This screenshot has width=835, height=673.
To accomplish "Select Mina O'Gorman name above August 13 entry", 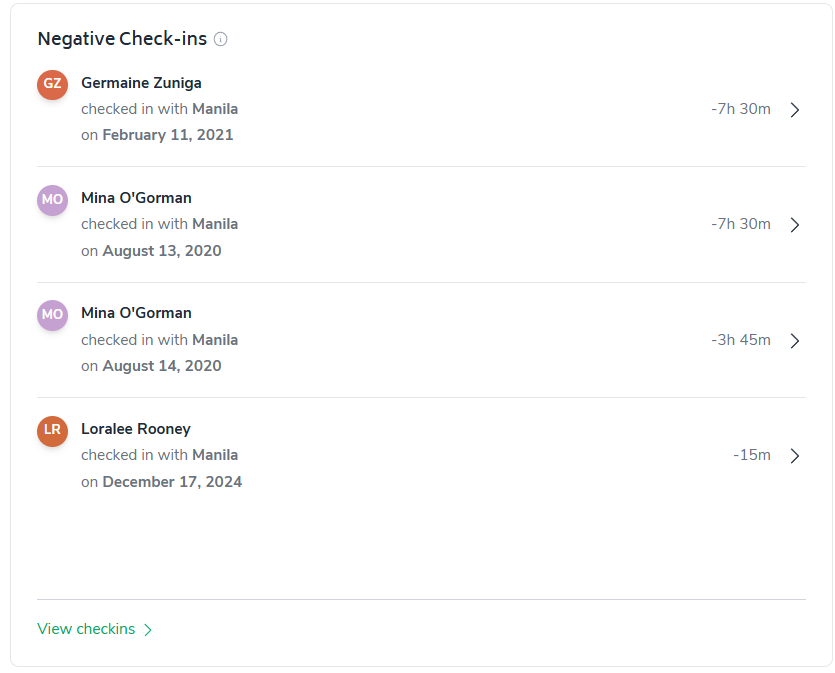I will coord(136,198).
